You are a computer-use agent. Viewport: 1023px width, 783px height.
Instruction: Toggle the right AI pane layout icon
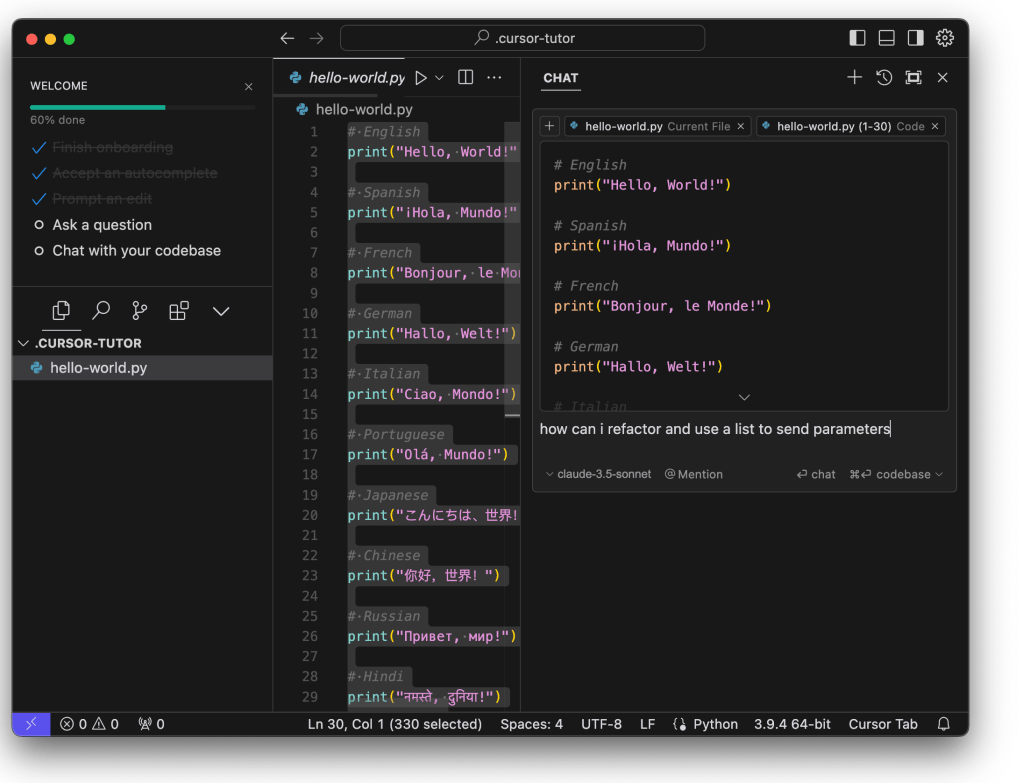click(915, 38)
